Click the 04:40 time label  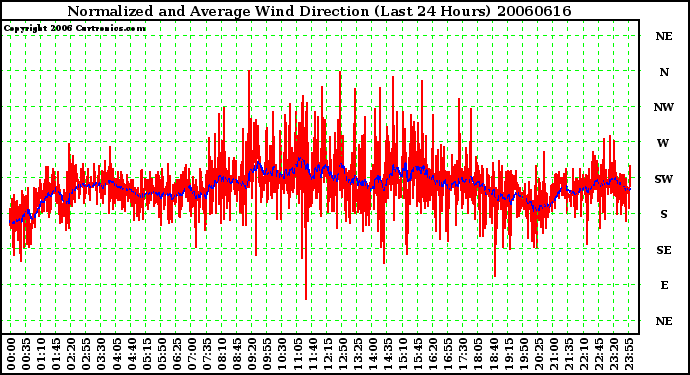coord(132,354)
